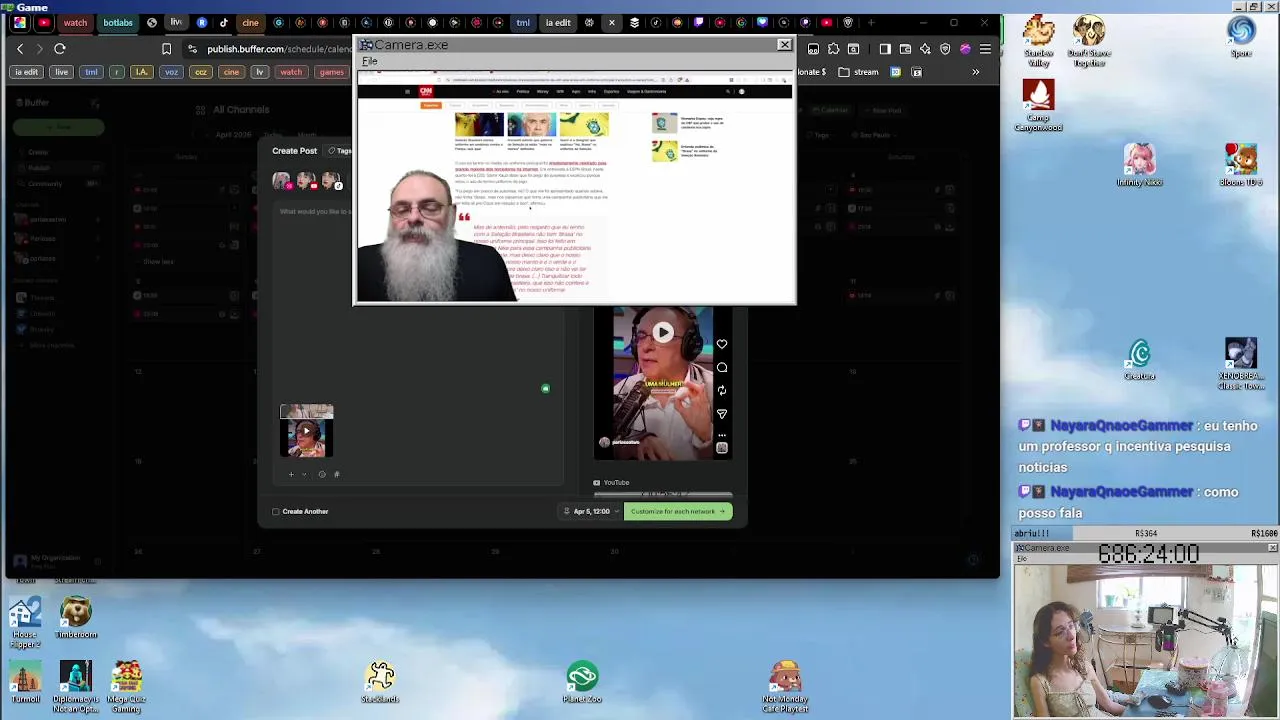The width and height of the screenshot is (1280, 720).
Task: Click the plus icon below the attached video
Action: 291,474
